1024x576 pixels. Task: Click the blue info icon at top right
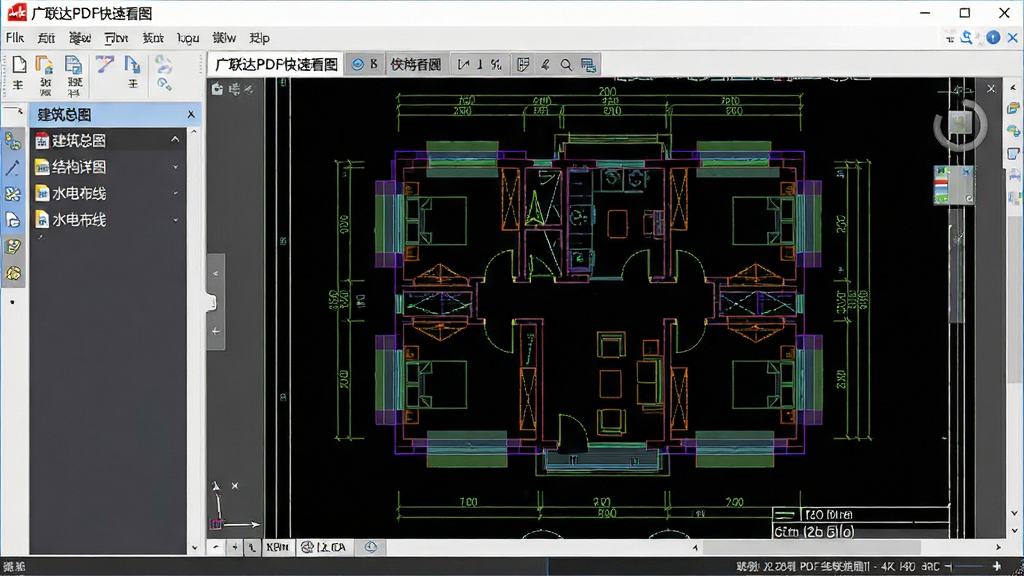(993, 38)
